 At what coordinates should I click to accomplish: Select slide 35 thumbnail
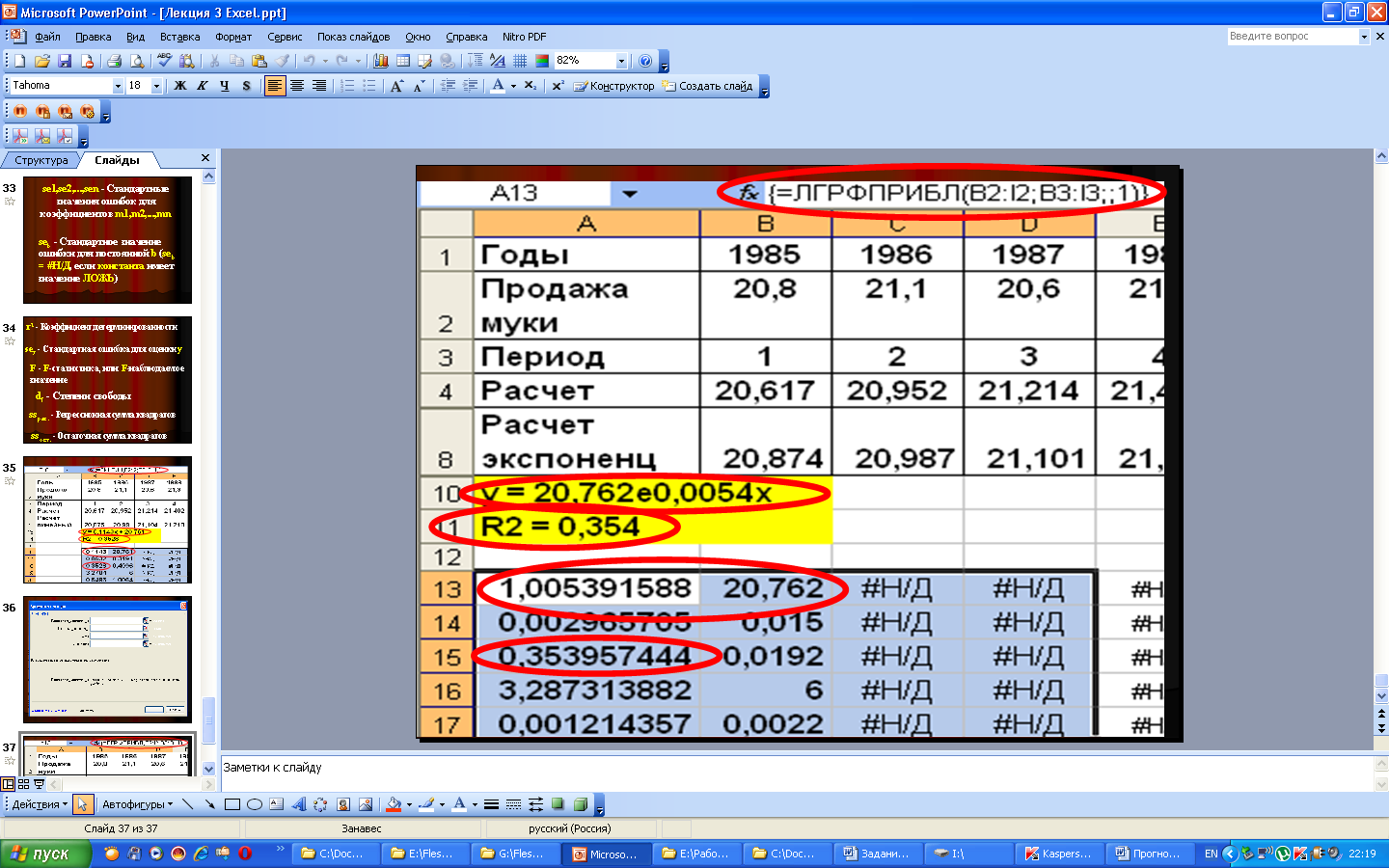(107, 520)
